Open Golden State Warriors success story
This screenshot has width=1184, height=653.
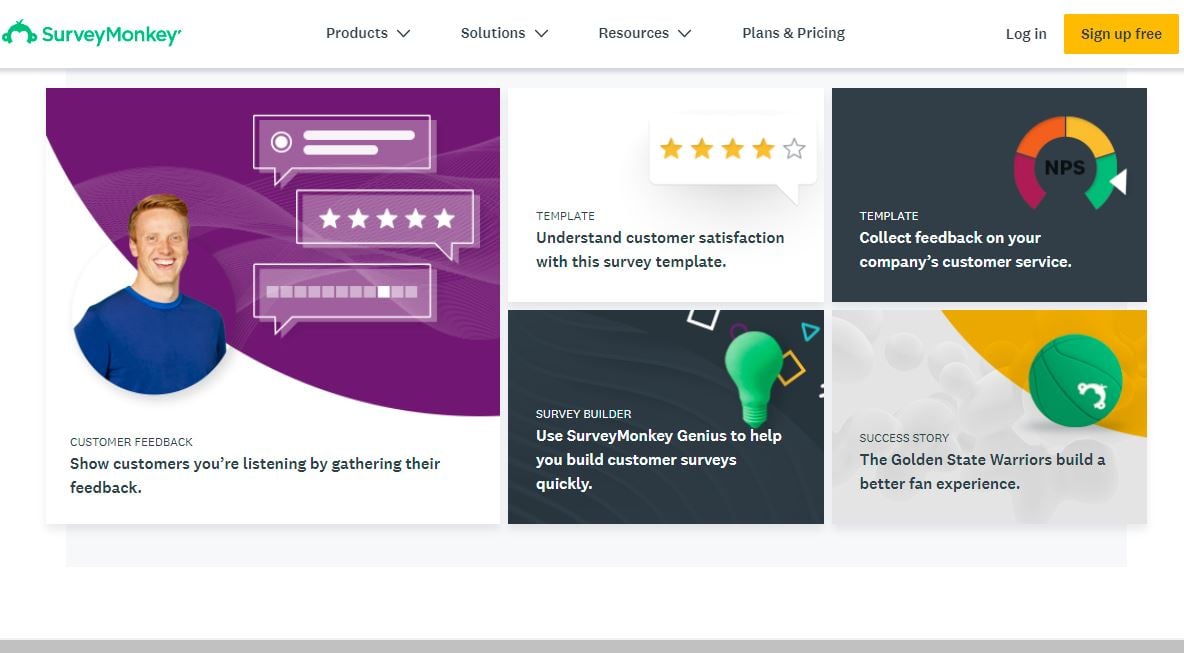(x=982, y=472)
